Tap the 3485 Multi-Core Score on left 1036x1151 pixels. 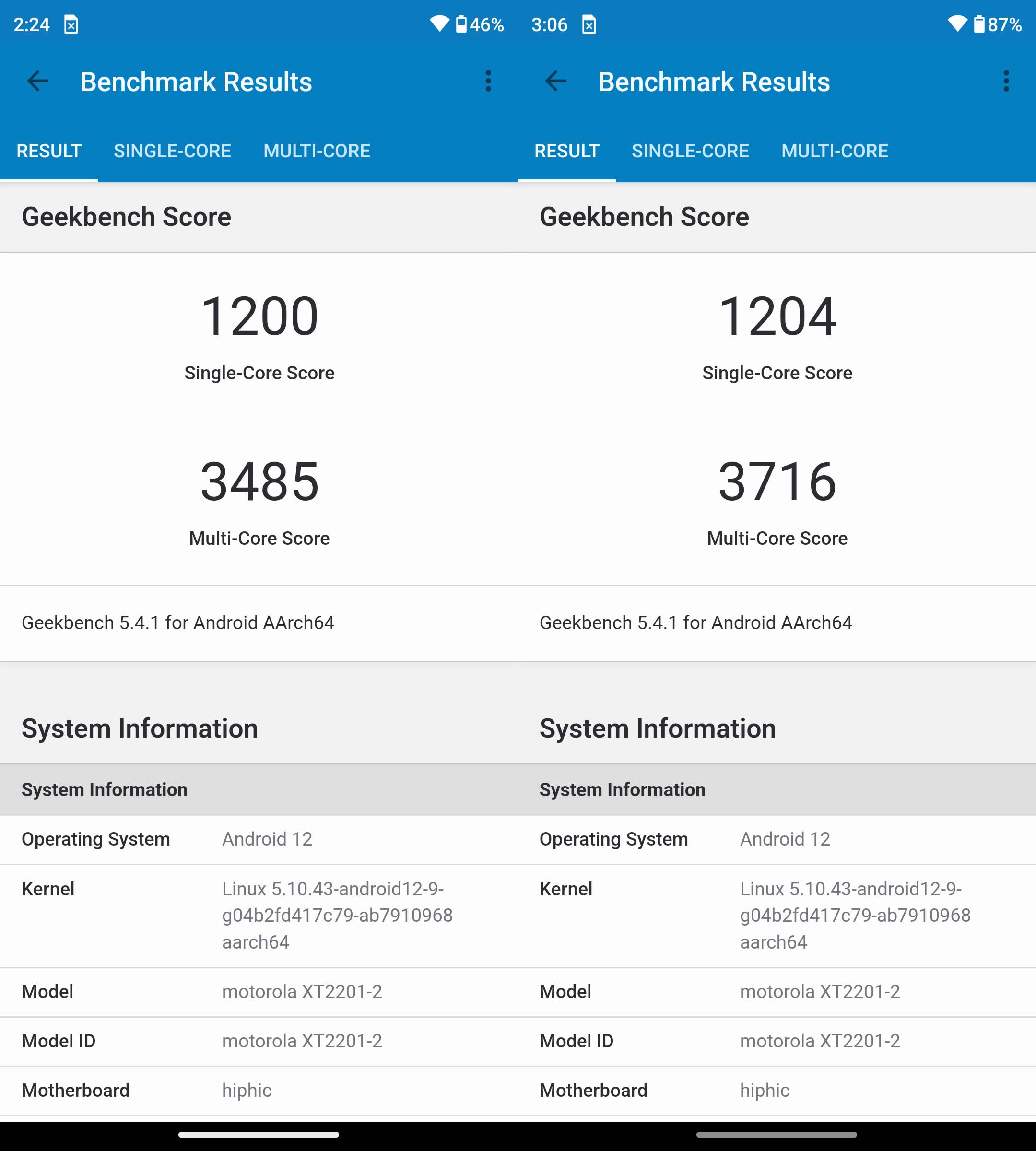tap(259, 482)
